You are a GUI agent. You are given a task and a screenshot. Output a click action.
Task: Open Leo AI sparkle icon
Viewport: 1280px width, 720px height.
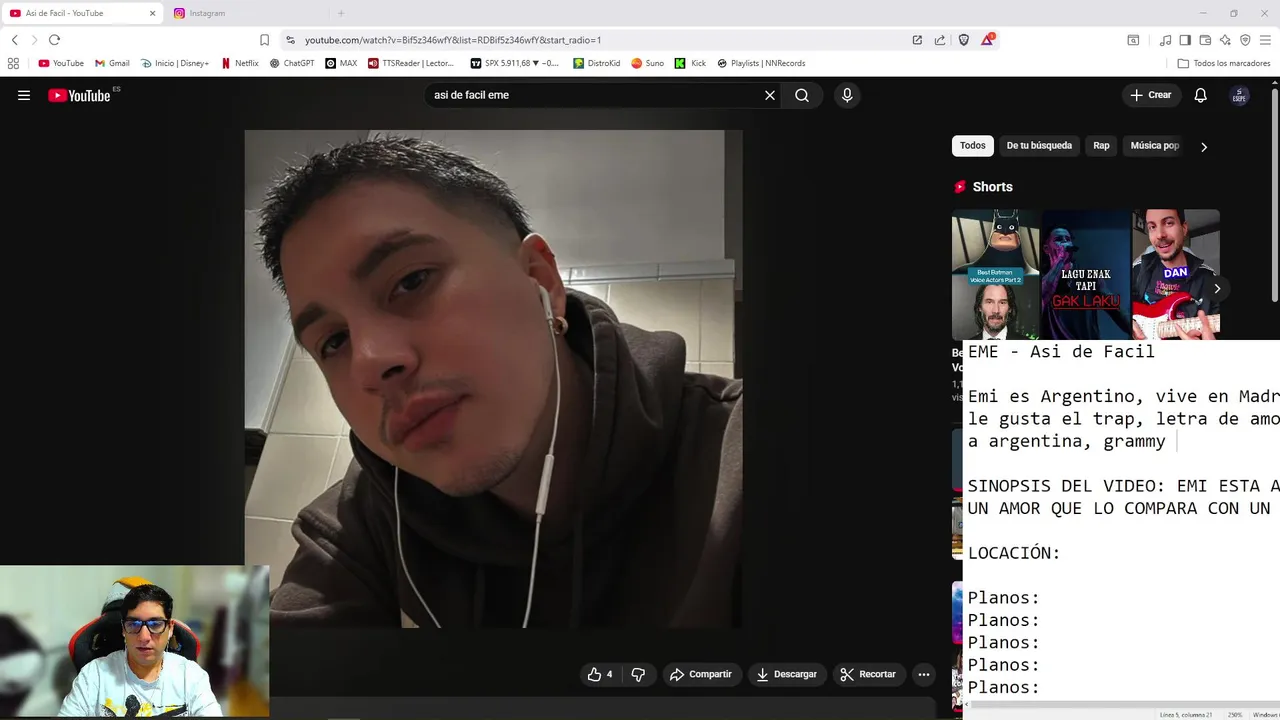point(1225,40)
